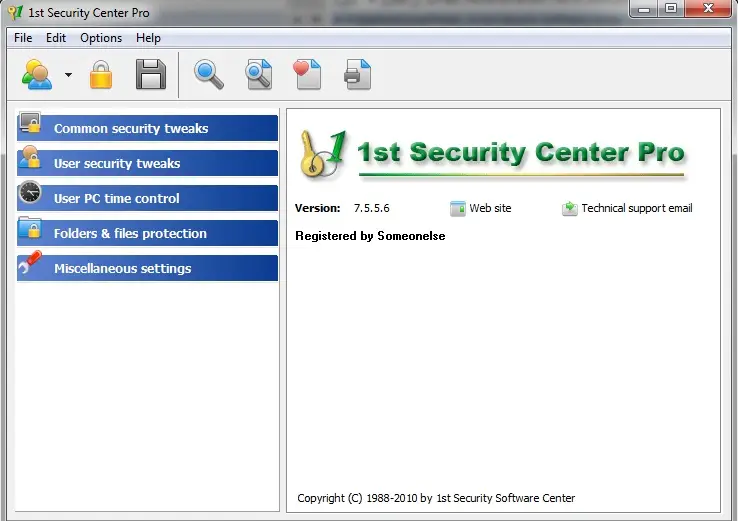Minimize the 1st Security Center Pro window
The height and width of the screenshot is (521, 738).
(x=643, y=9)
